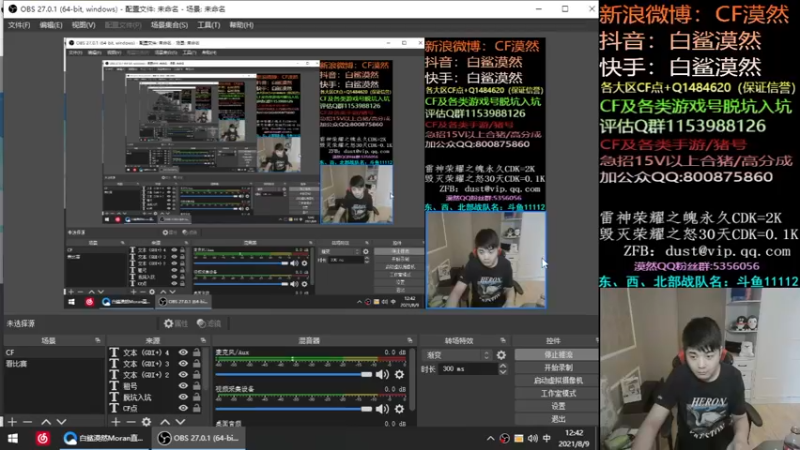Click the 300 ms duration input field
Viewport: 800px width, 450px height.
coord(467,369)
